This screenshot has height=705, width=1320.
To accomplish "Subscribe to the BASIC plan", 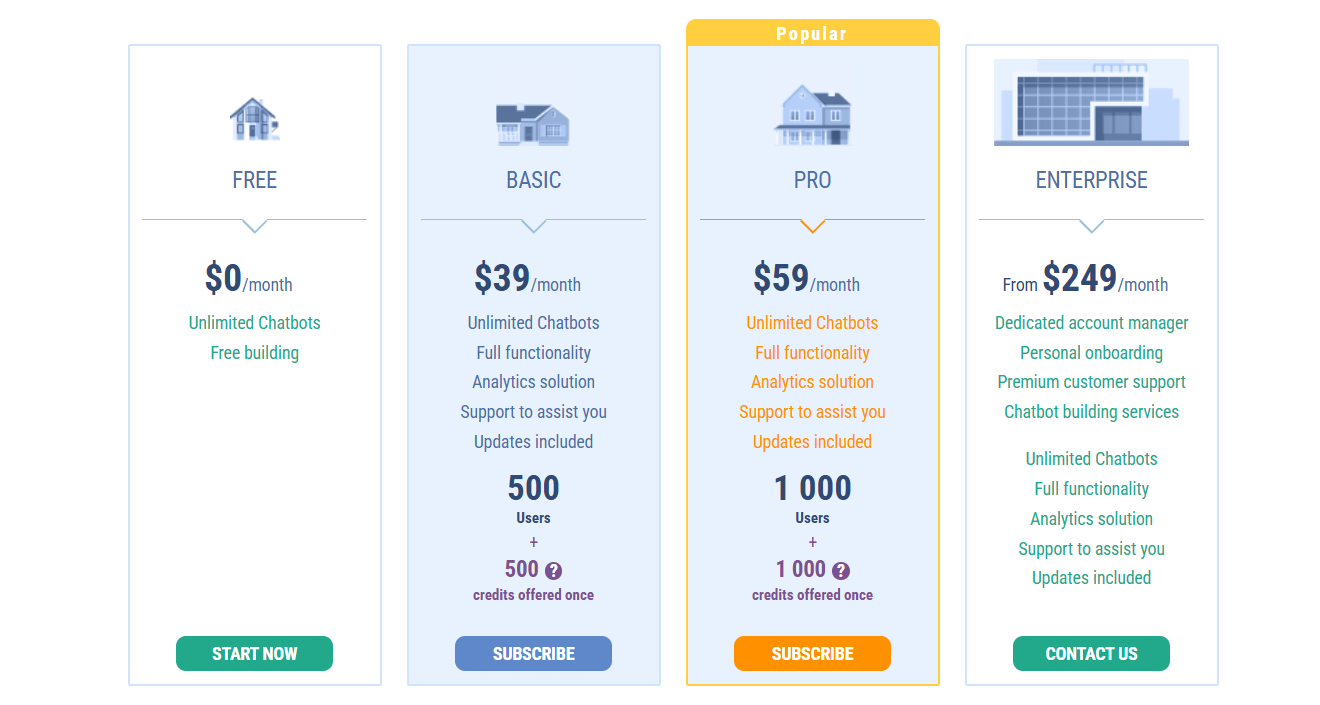I will [533, 654].
